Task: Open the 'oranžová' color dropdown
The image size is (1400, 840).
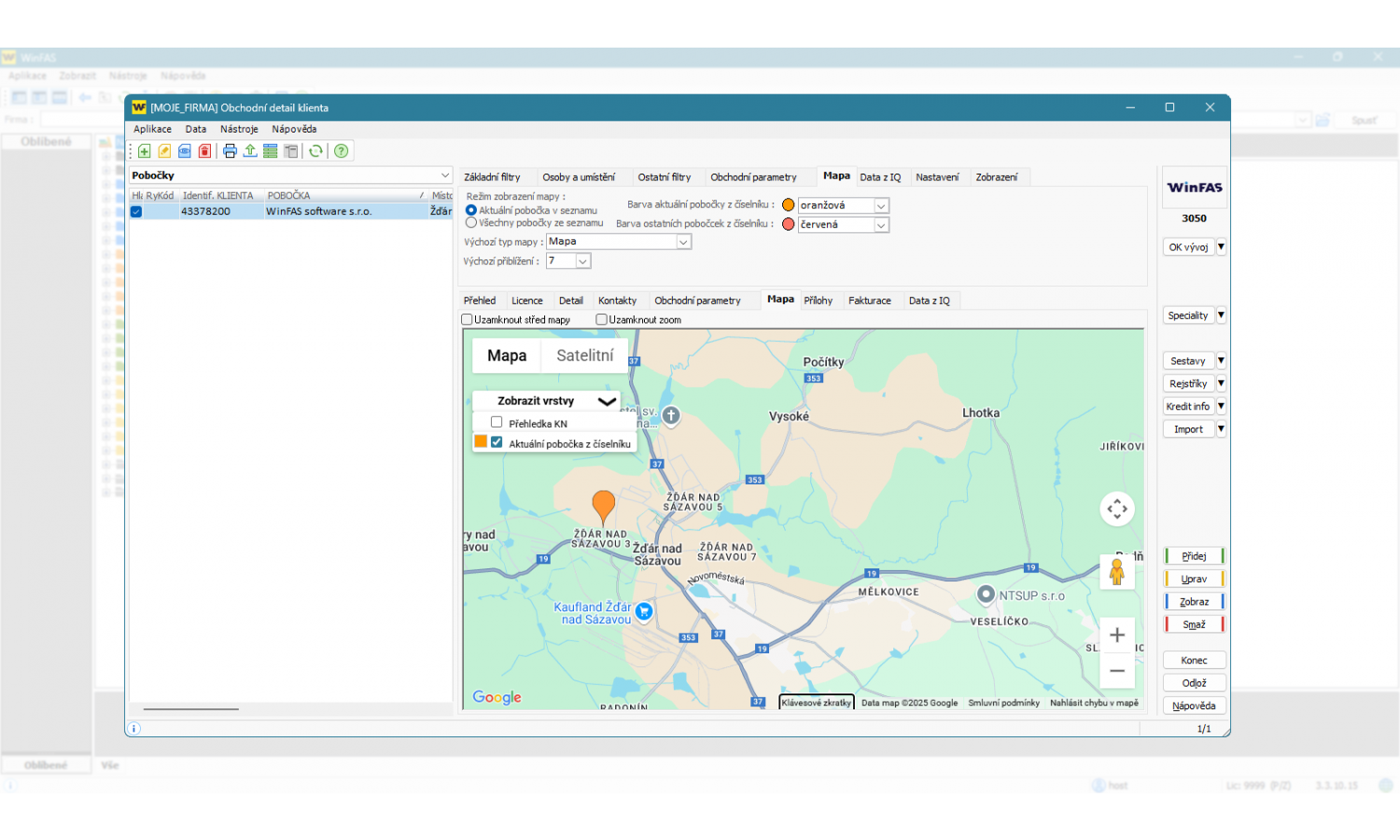Action: coord(881,205)
